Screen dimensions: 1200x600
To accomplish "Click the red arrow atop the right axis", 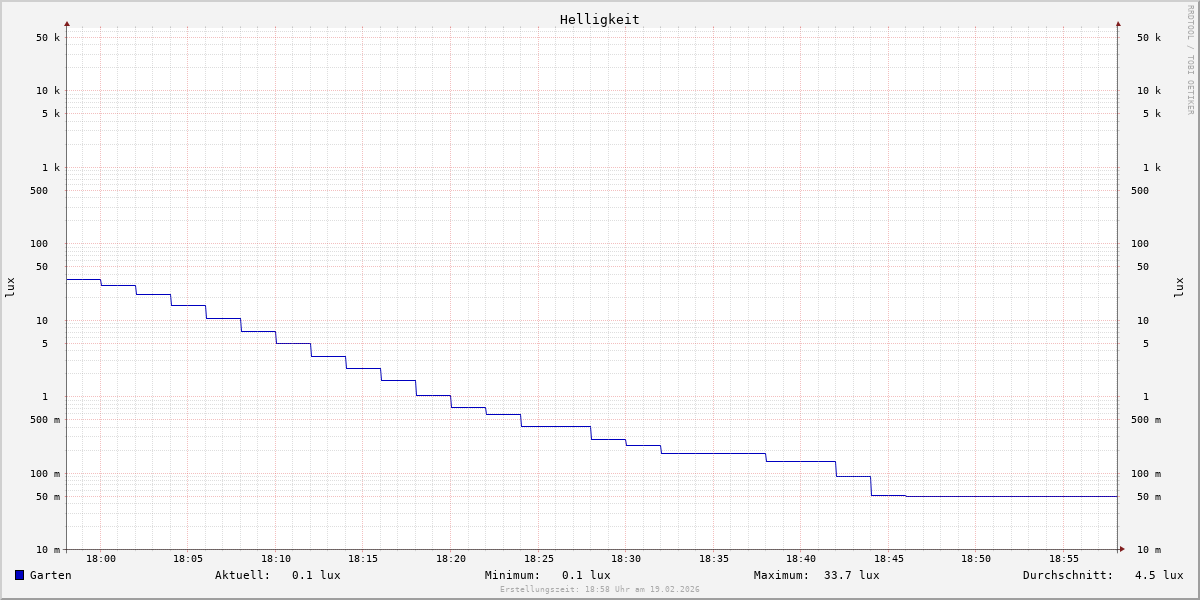I will point(1118,23).
